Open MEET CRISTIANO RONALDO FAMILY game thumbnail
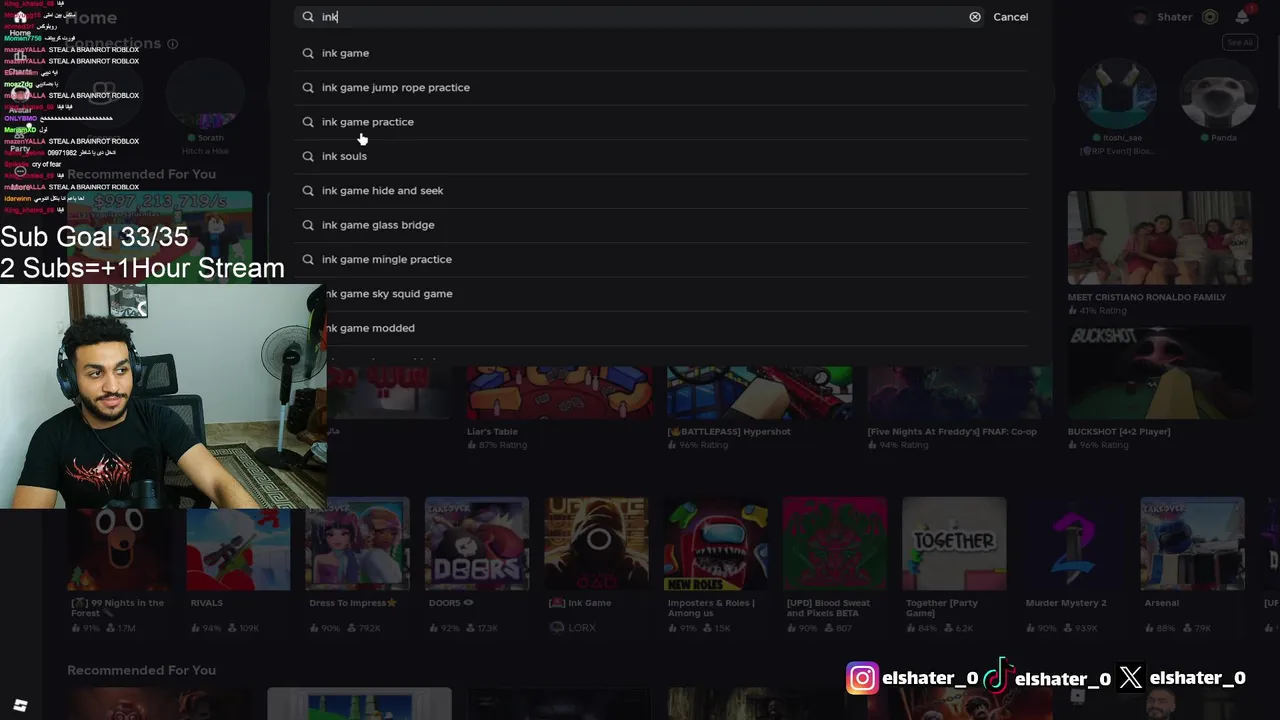The height and width of the screenshot is (720, 1280). pyautogui.click(x=1159, y=238)
